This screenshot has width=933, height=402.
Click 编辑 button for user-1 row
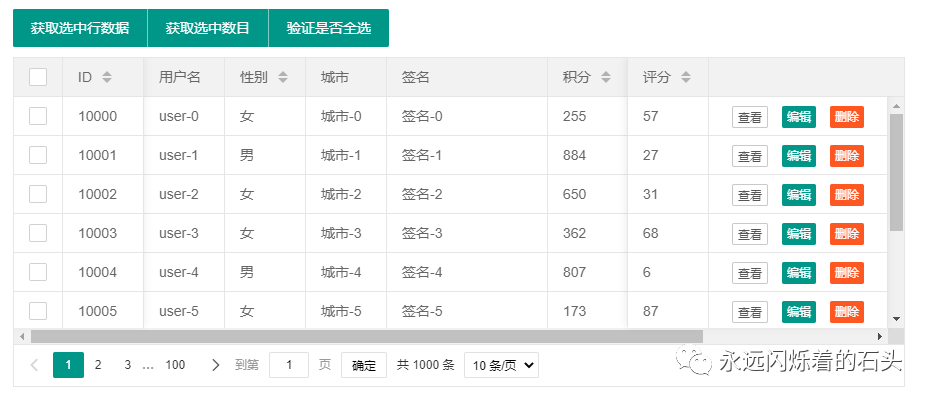(799, 156)
